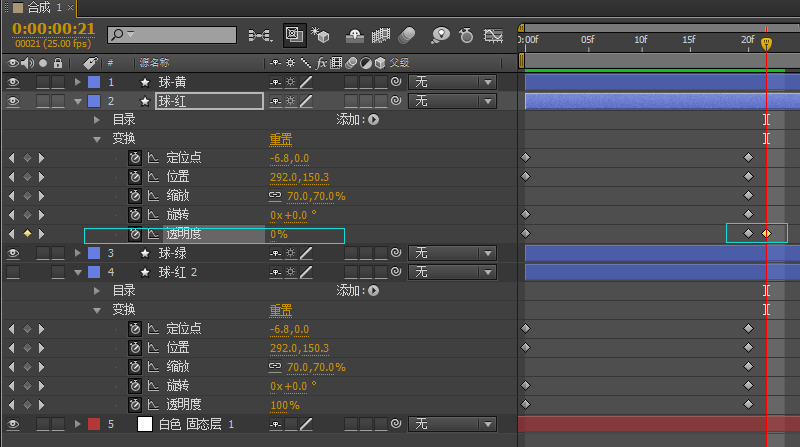Open the composition mini-flowchart
The image size is (800, 447).
[259, 35]
